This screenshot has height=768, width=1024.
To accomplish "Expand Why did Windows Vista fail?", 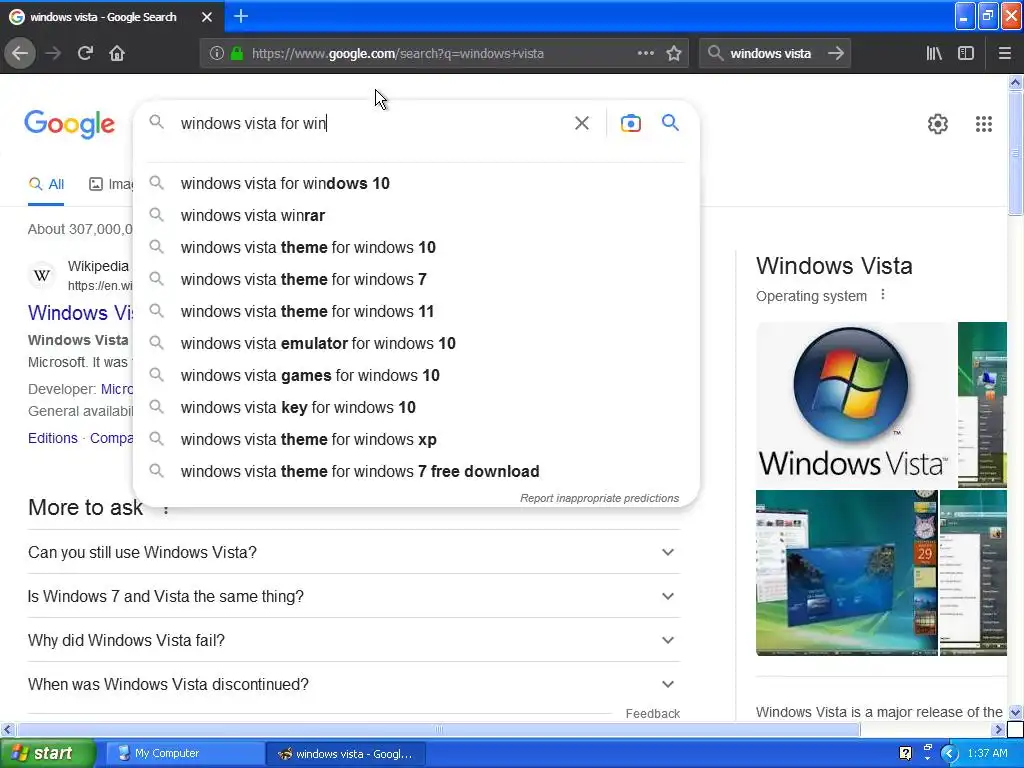I will pyautogui.click(x=353, y=640).
